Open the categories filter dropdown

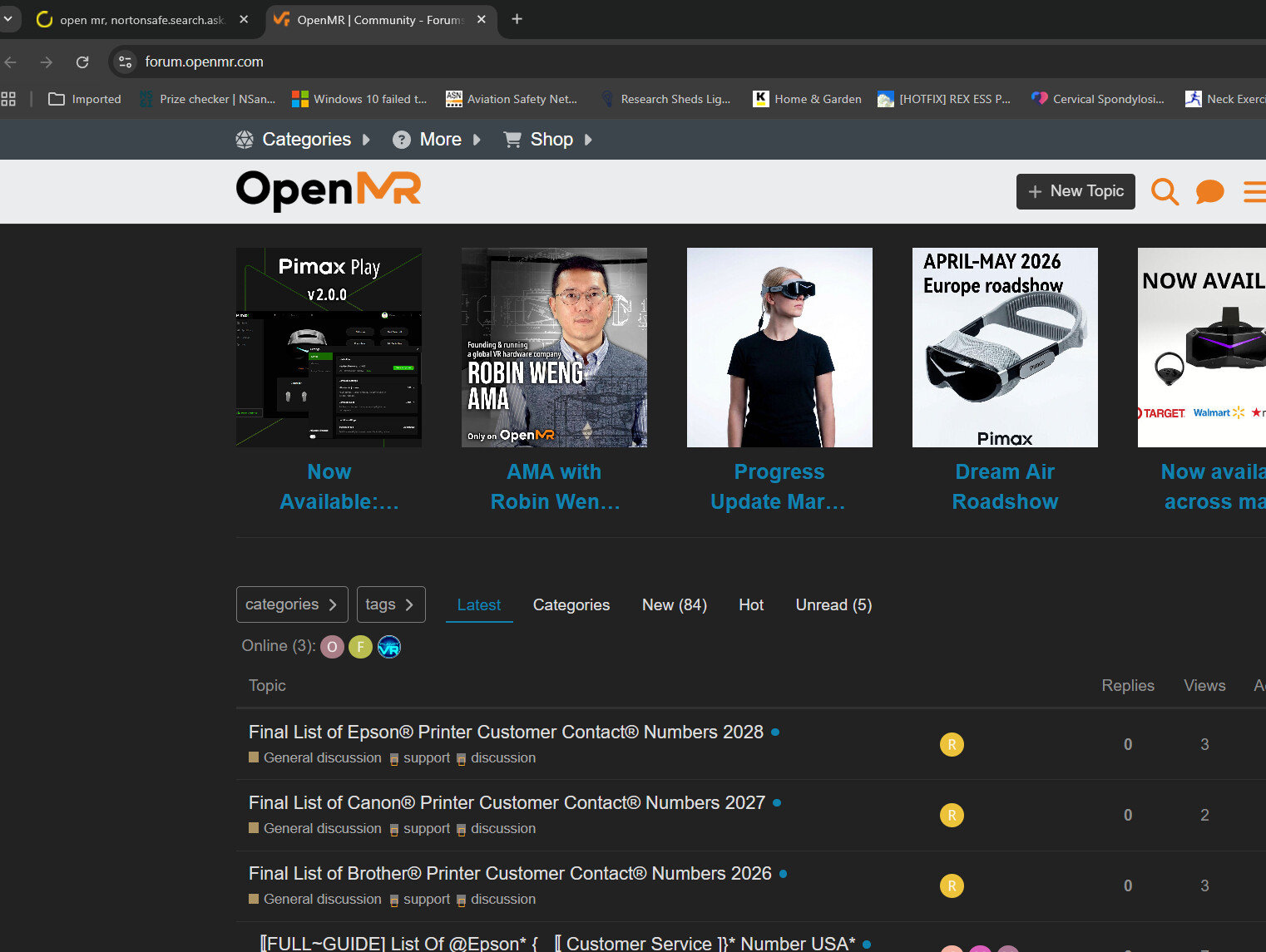click(292, 604)
